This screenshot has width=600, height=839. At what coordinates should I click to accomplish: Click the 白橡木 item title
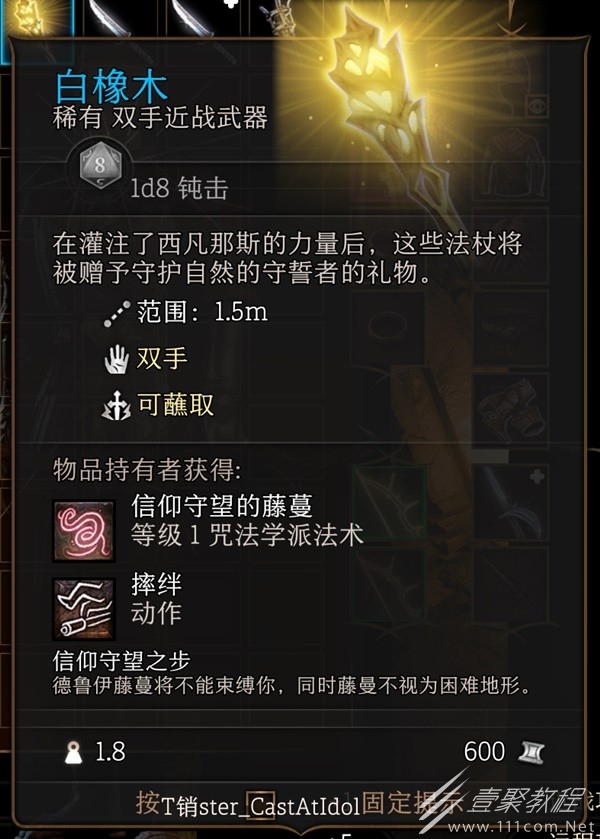(111, 87)
